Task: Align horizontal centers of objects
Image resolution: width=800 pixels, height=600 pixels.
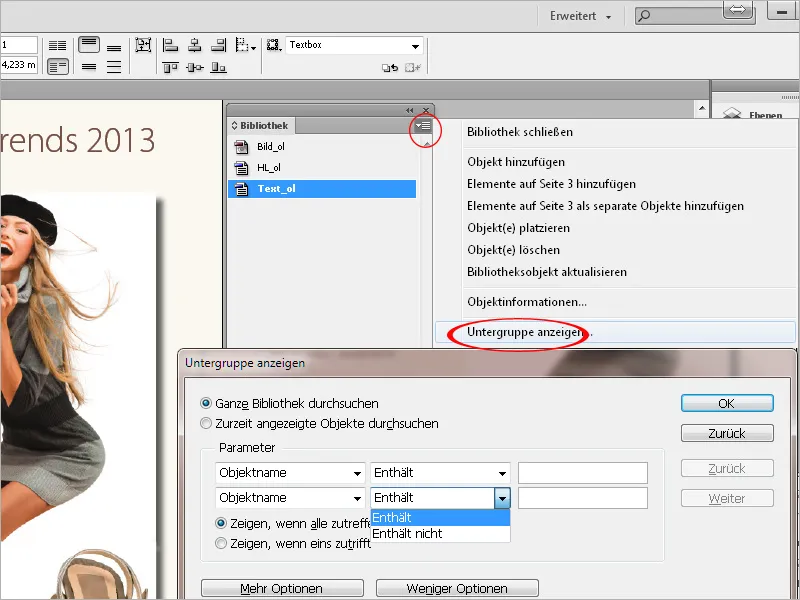Action: coord(194,45)
